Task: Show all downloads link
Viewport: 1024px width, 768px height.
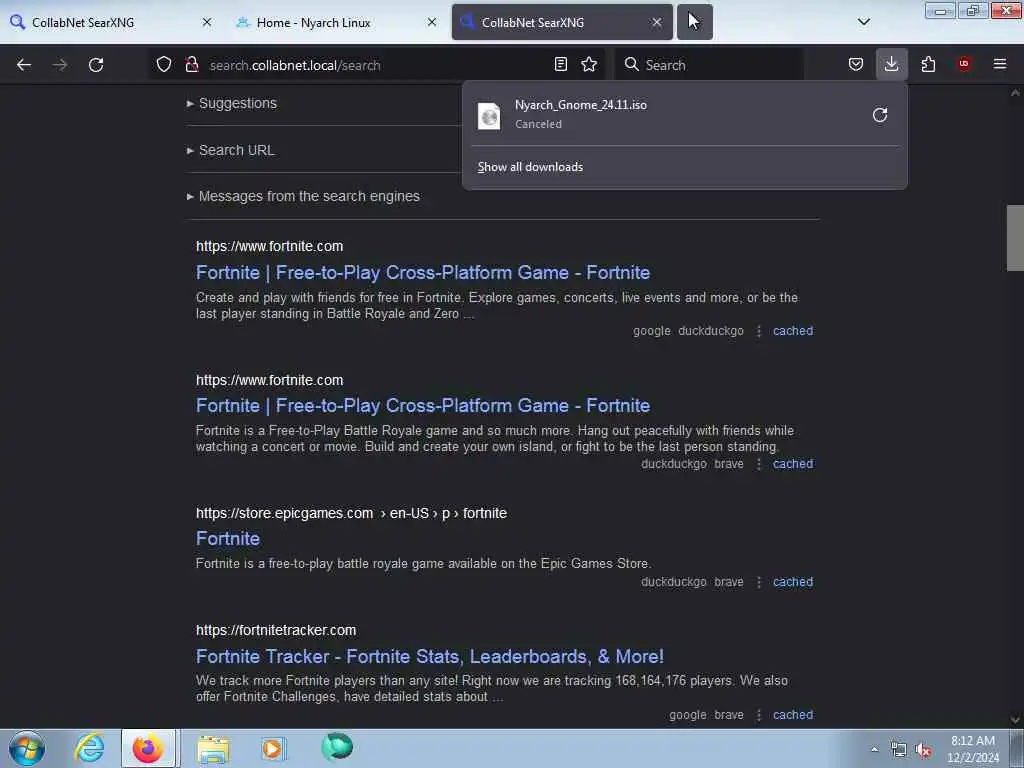Action: click(530, 167)
